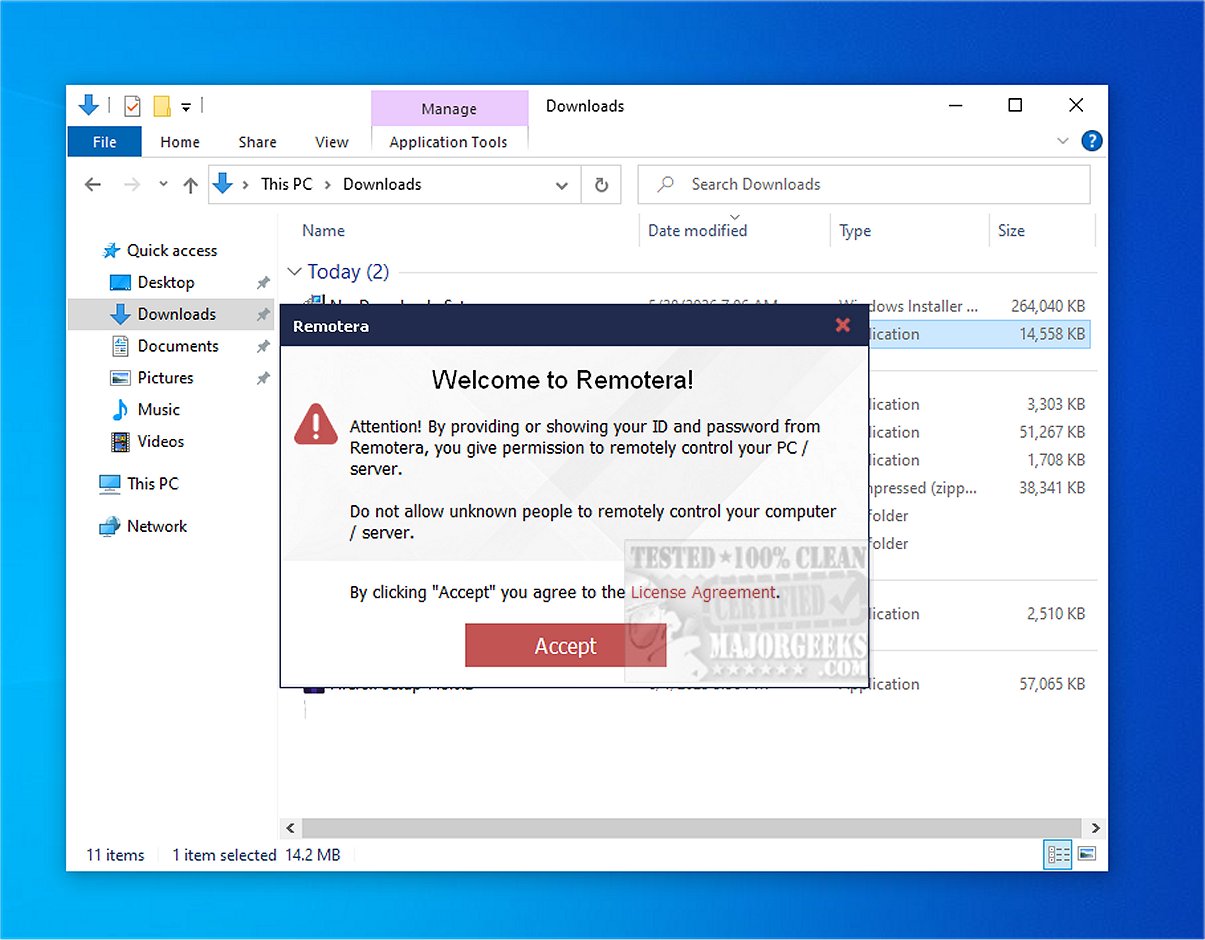Close the Remotera dialog with red X
Image resolution: width=1205 pixels, height=940 pixels.
point(843,325)
